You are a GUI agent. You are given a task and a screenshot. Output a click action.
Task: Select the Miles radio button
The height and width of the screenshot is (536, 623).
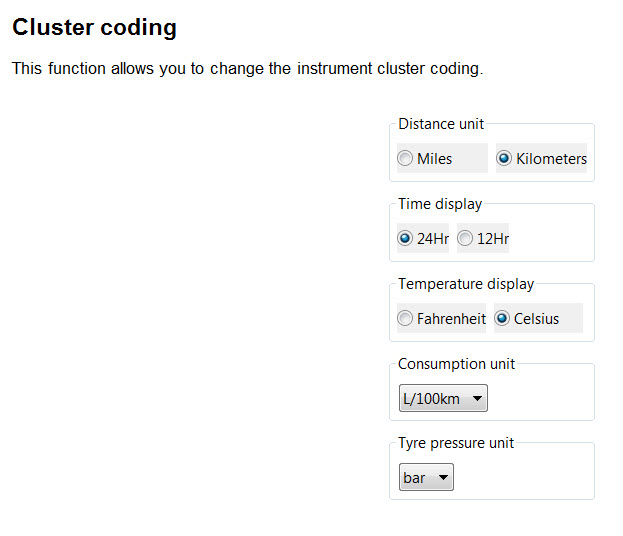(405, 159)
